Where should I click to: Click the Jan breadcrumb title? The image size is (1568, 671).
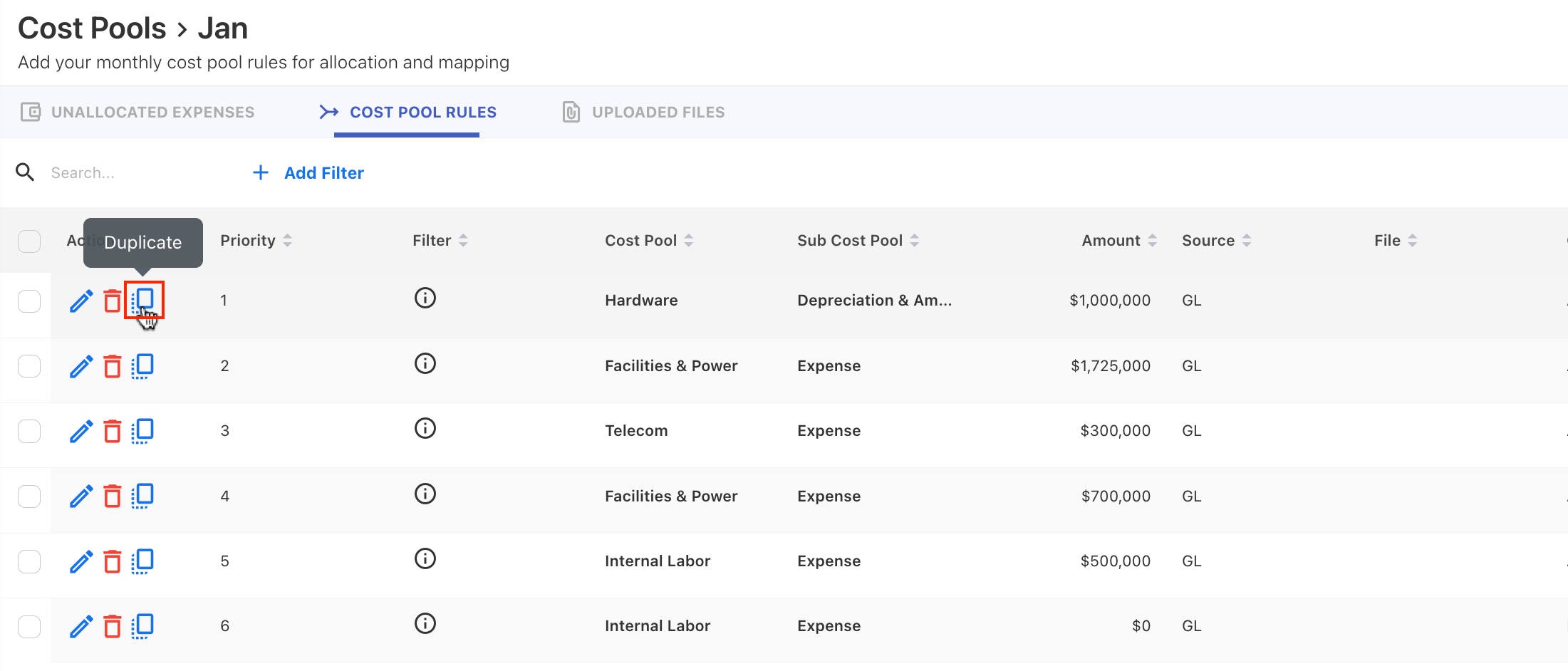[223, 28]
